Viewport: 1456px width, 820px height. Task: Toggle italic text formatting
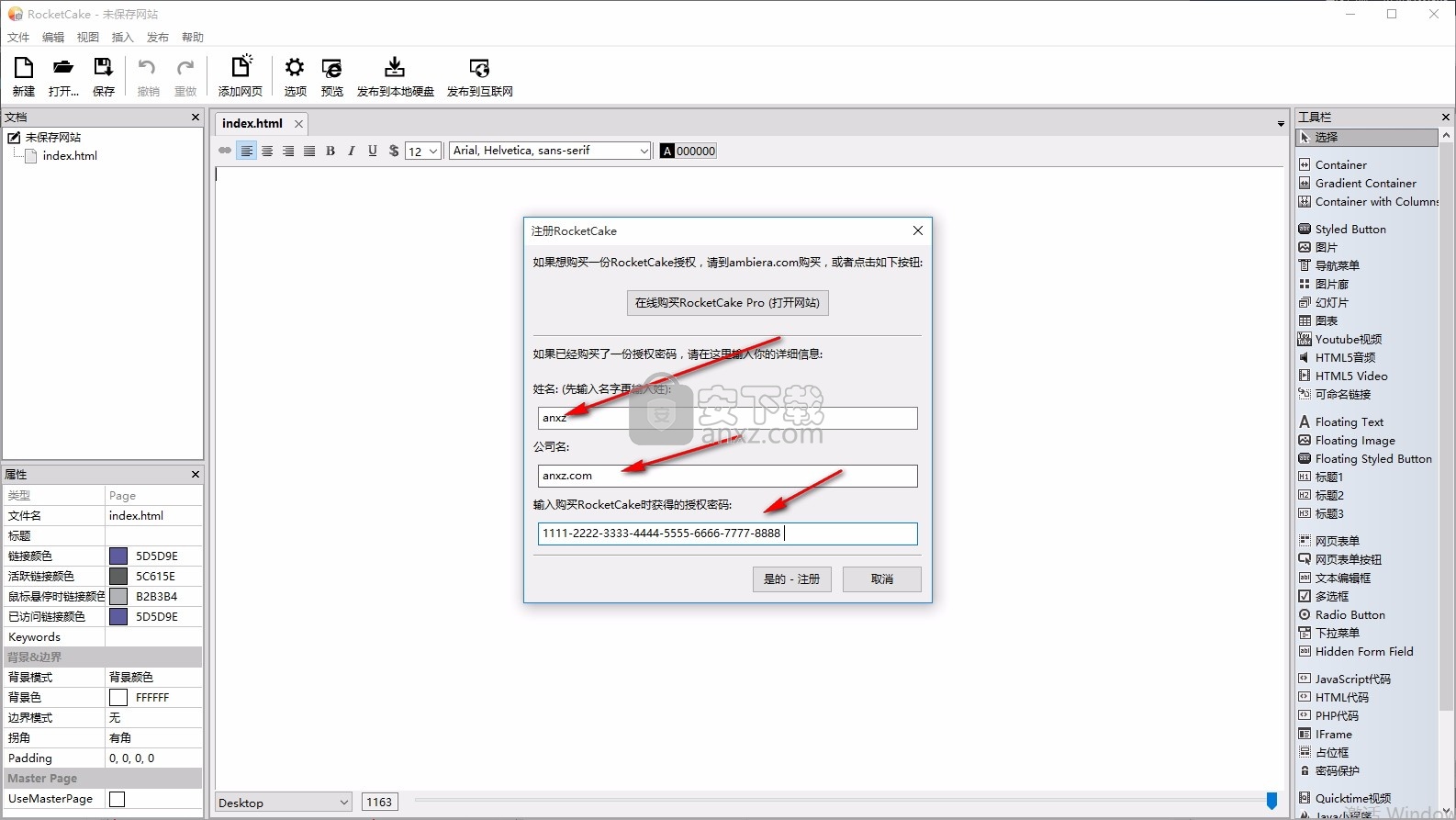[352, 151]
